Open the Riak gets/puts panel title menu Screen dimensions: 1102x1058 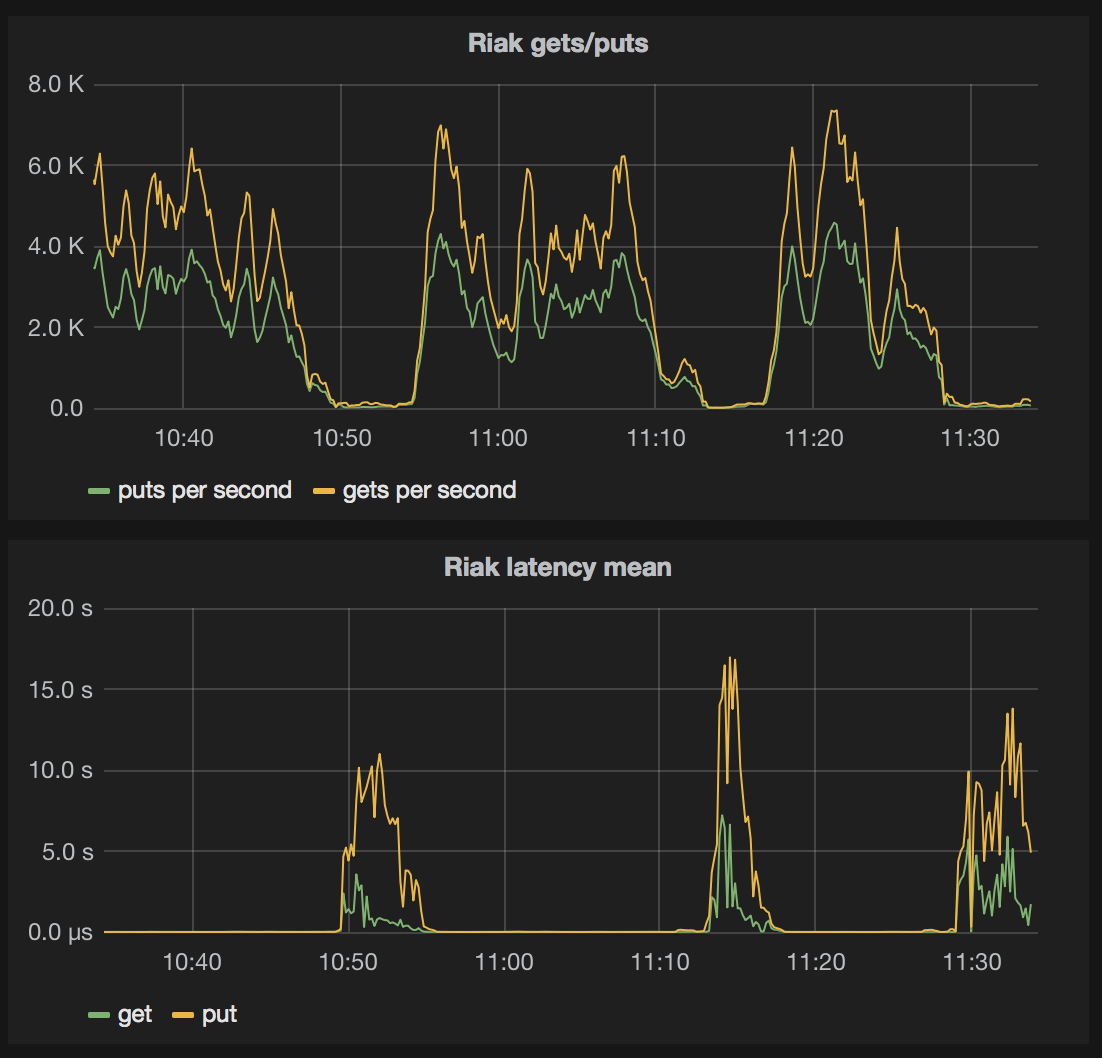(558, 44)
